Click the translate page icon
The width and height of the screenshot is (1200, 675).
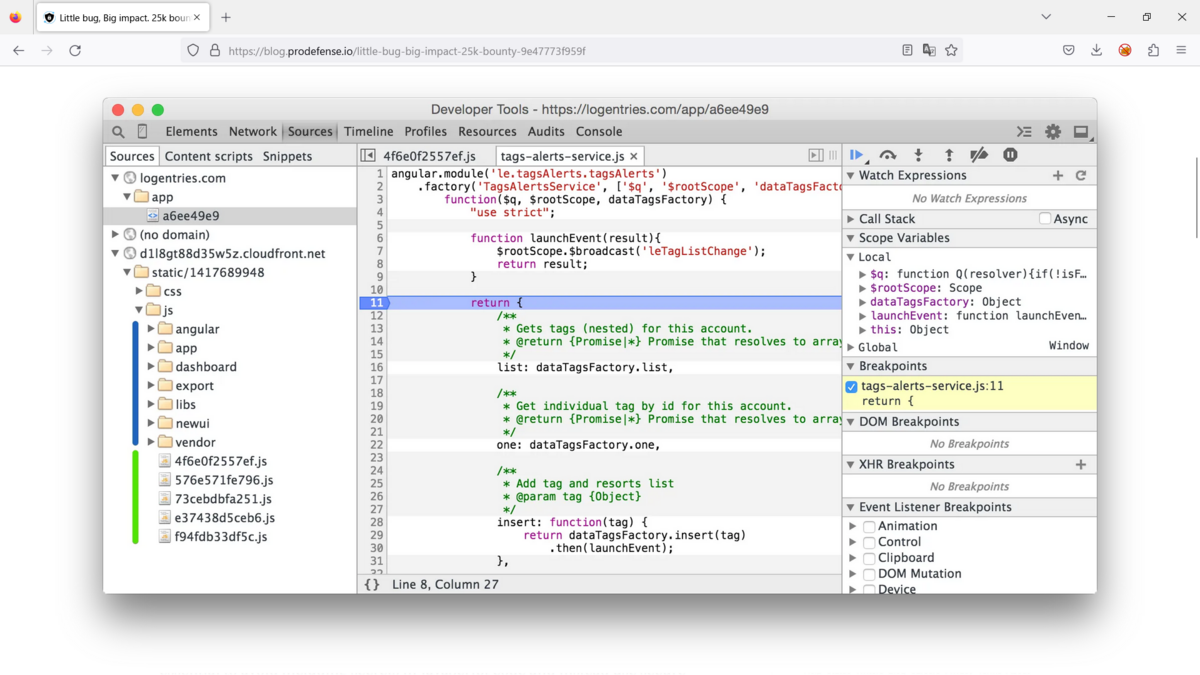click(x=929, y=50)
